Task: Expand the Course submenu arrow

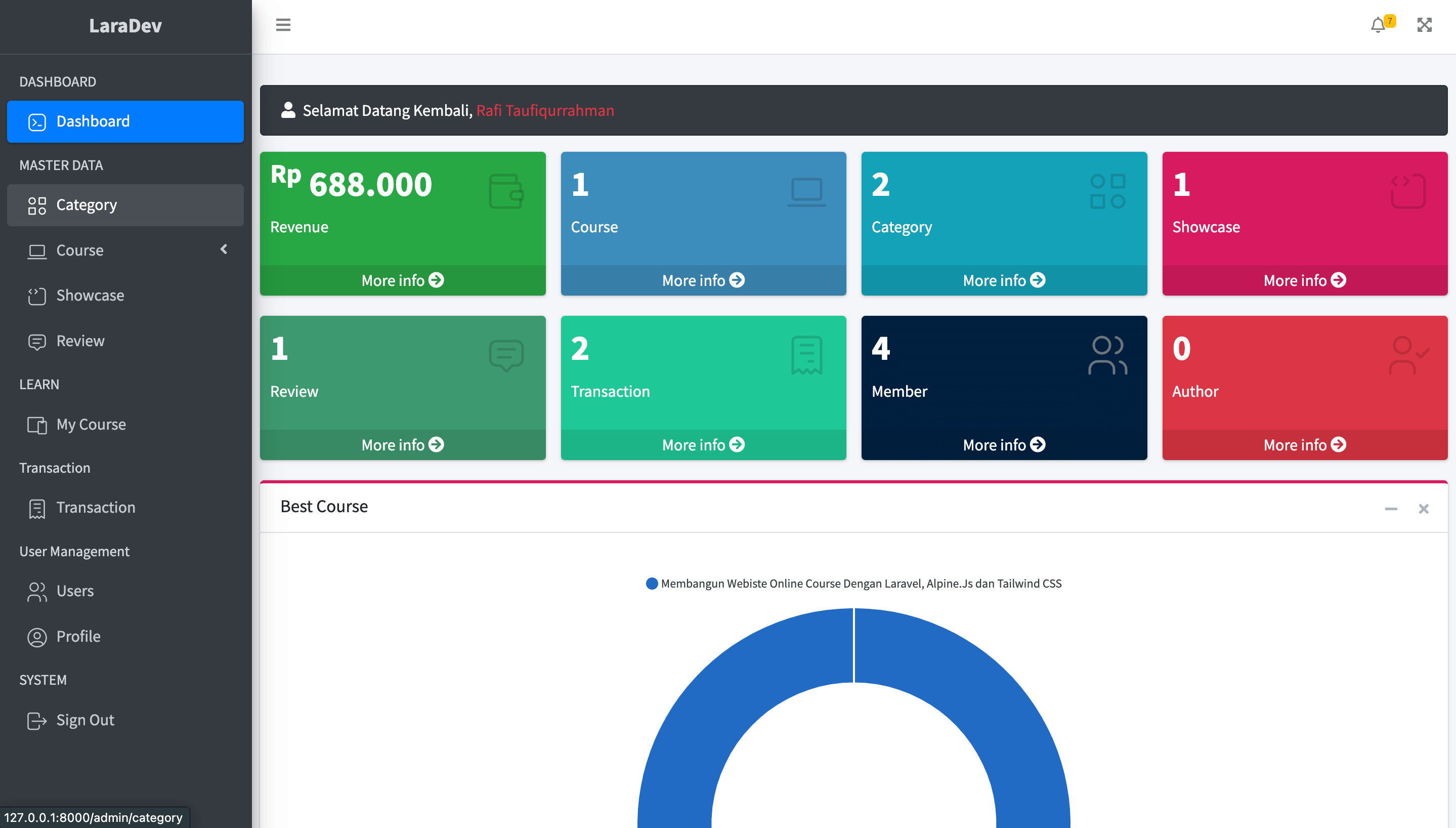Action: click(x=224, y=249)
